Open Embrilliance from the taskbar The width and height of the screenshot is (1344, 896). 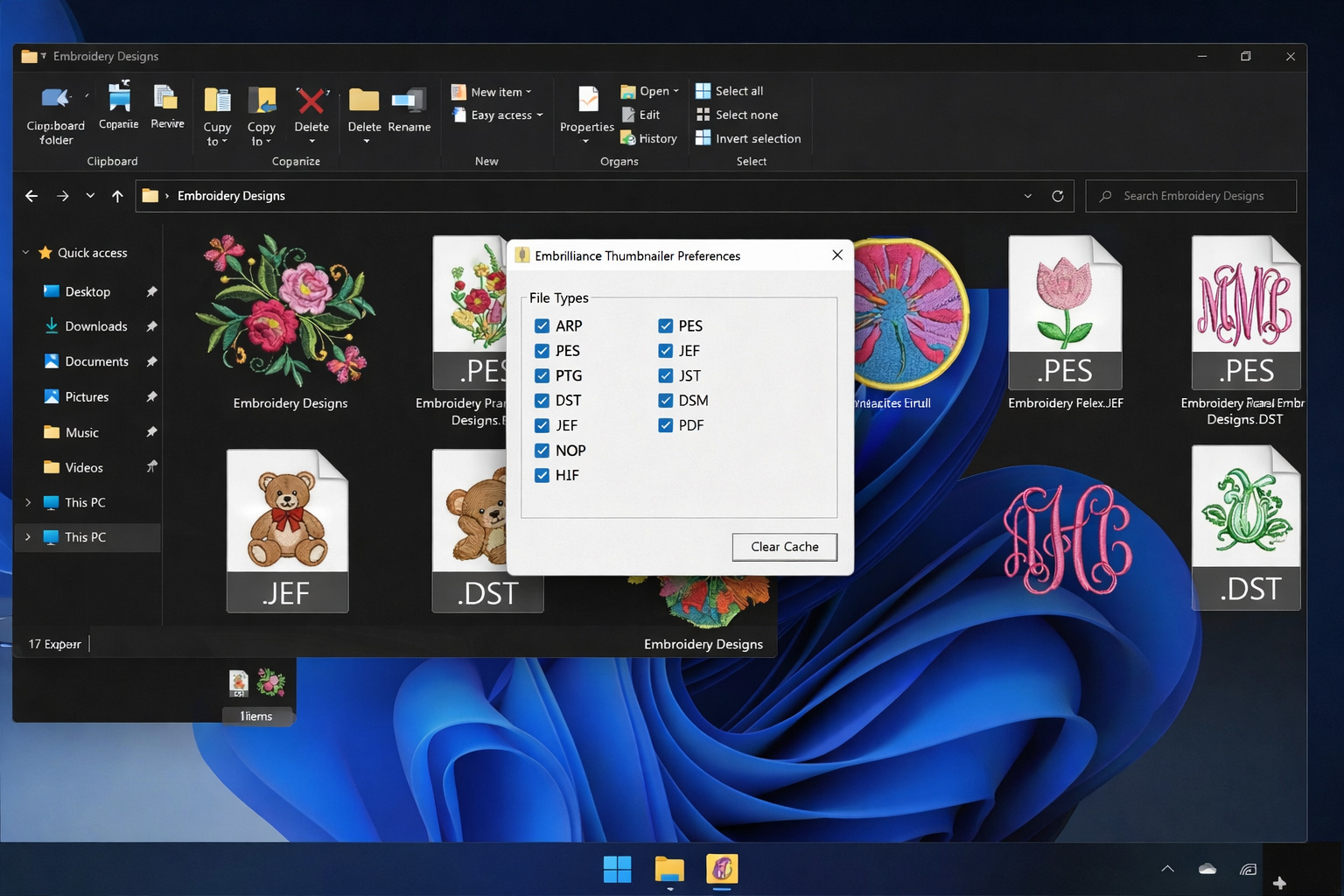click(721, 869)
